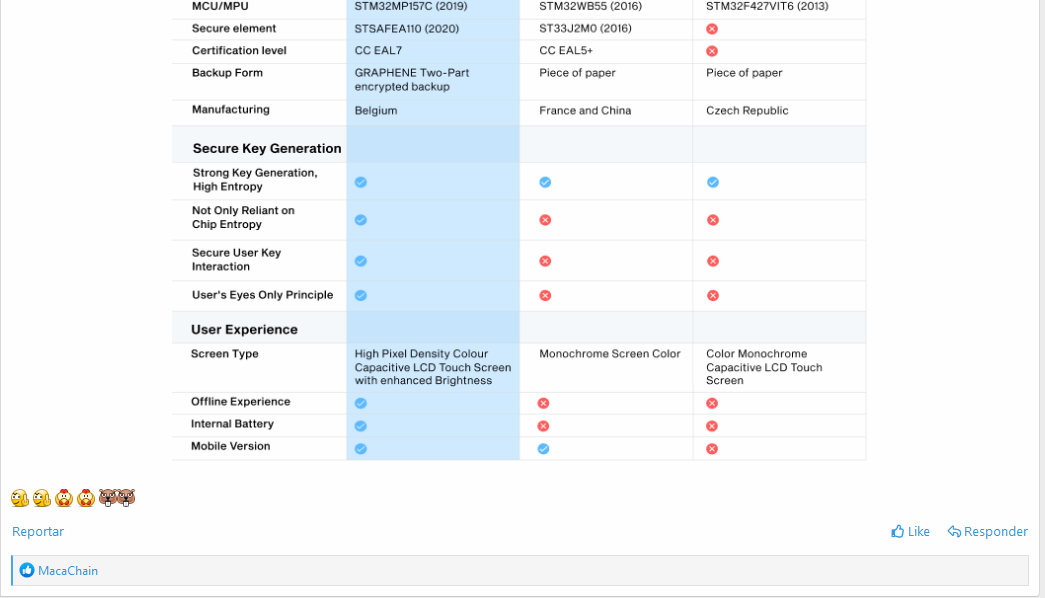Image resolution: width=1045 pixels, height=598 pixels.
Task: Like this forum post
Action: 910,531
